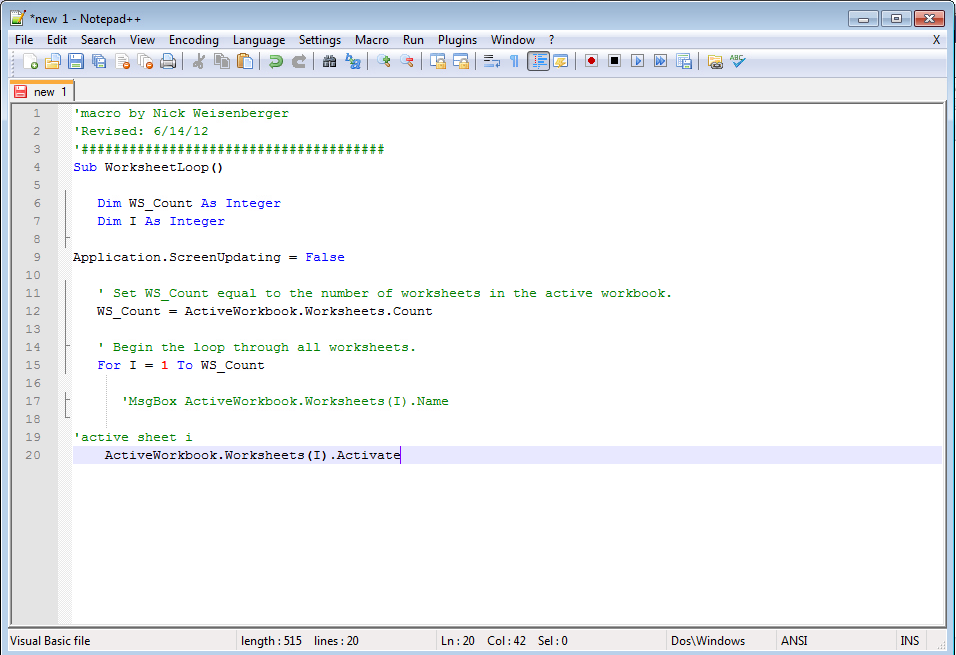956x655 pixels.
Task: Click the 'Application.ScreenUpdating = False' line
Action: click(209, 257)
